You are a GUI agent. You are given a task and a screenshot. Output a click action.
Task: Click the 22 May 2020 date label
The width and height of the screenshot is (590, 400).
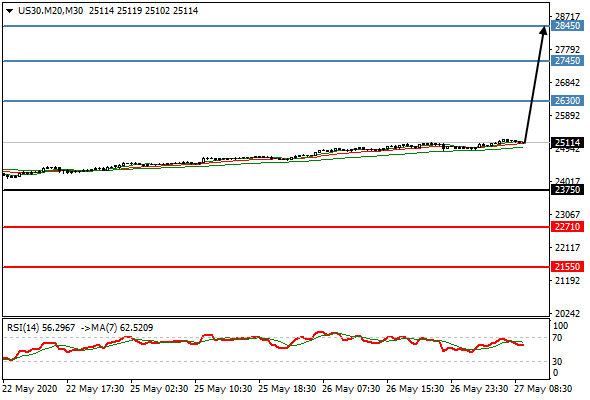[30, 389]
